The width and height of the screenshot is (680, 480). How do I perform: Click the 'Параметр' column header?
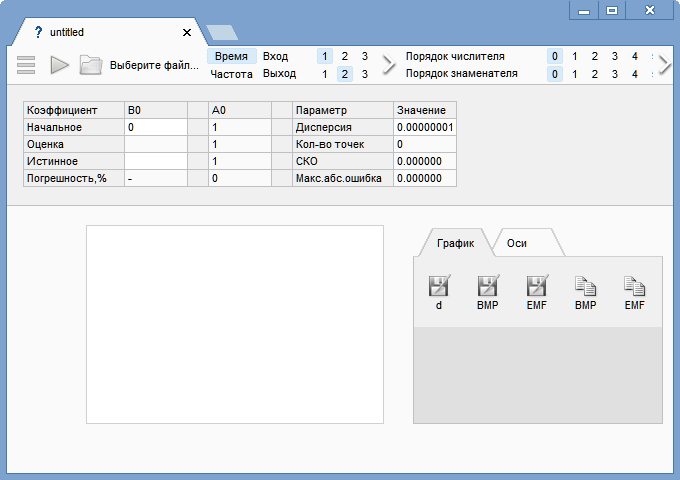point(343,110)
